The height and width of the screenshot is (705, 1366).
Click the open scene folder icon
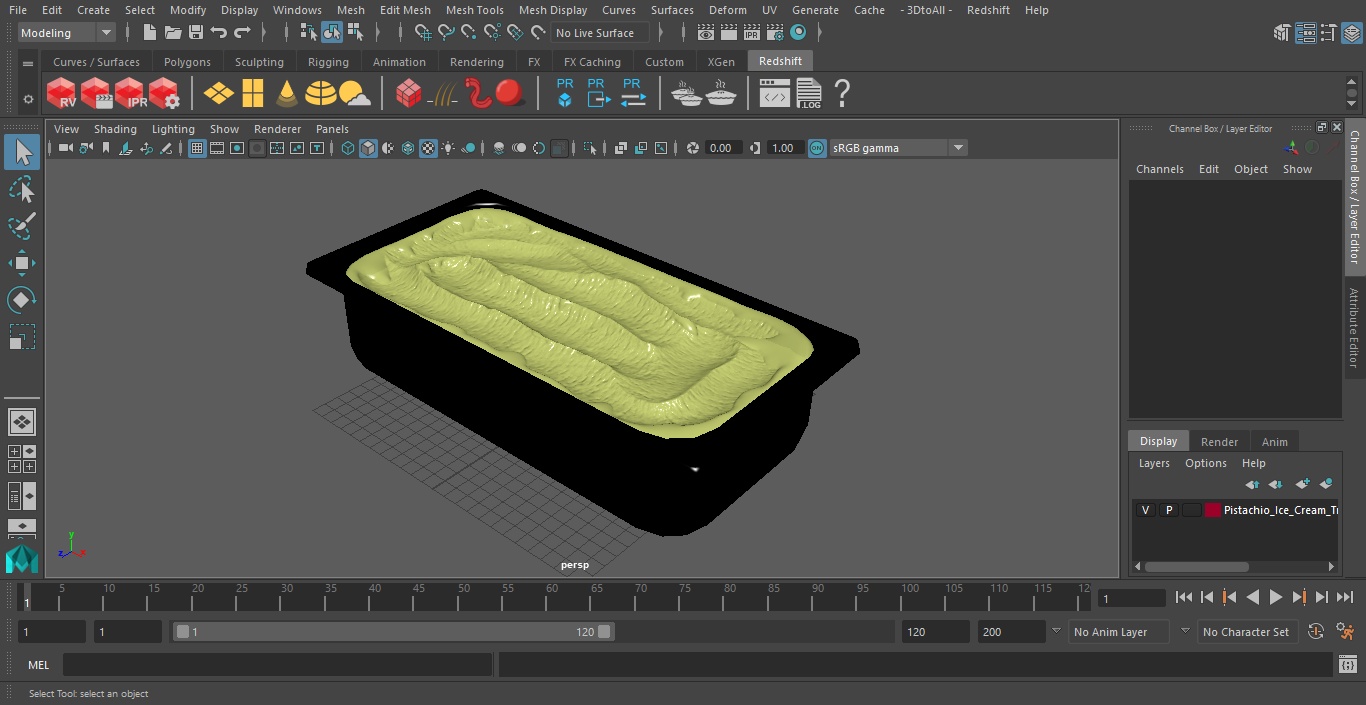click(x=173, y=33)
